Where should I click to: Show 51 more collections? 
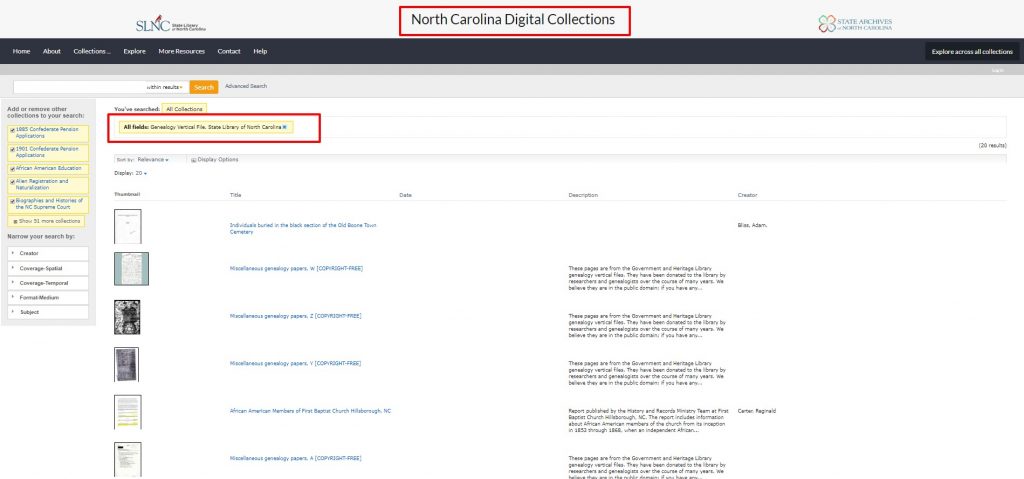pos(46,222)
